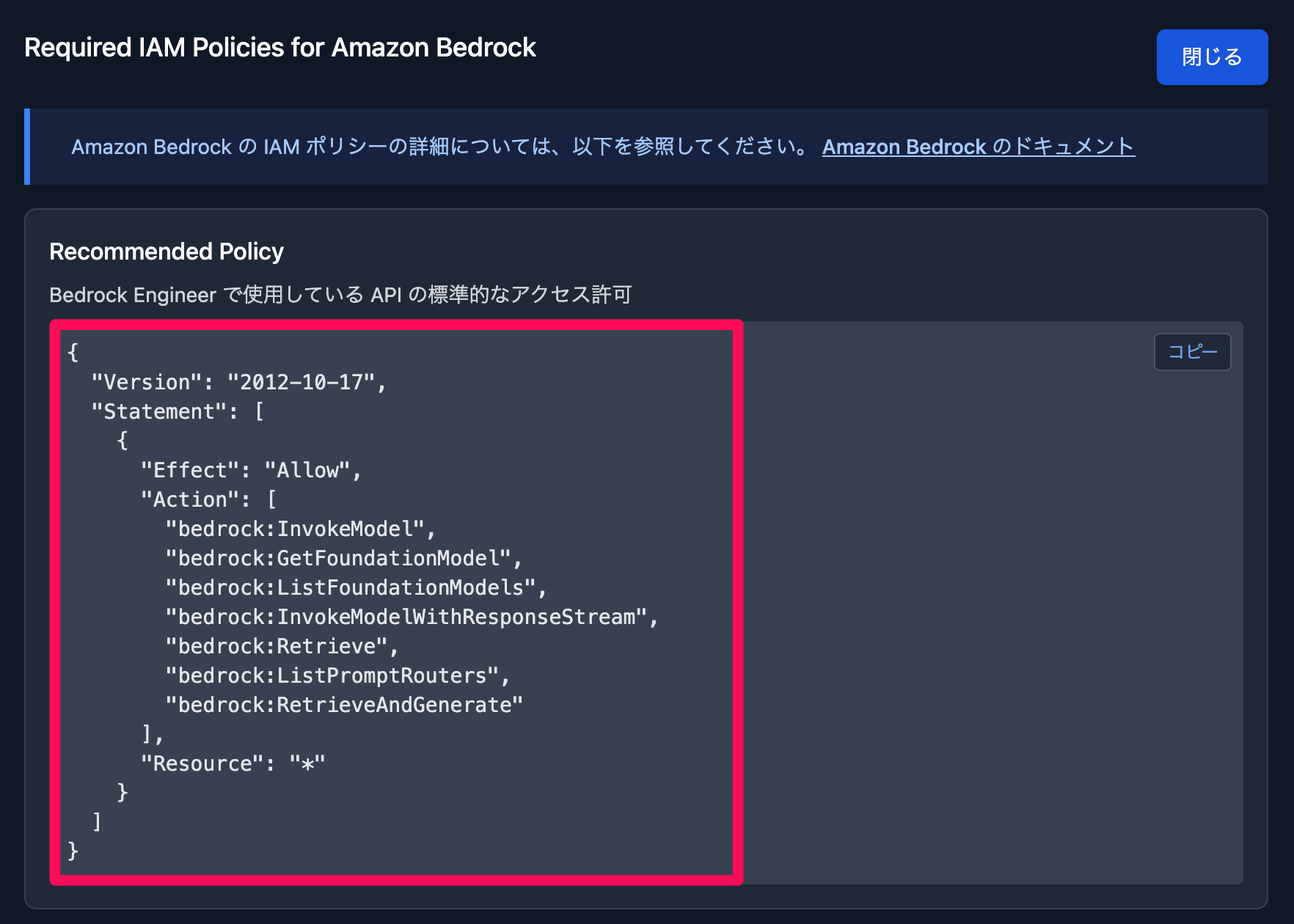Click the "bedrock:ListFoundationModels" entry

click(x=356, y=587)
